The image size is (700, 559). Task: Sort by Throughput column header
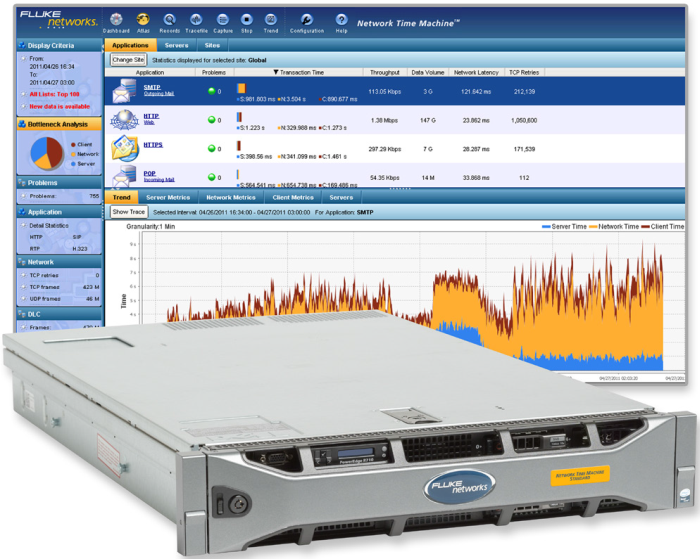[x=385, y=72]
